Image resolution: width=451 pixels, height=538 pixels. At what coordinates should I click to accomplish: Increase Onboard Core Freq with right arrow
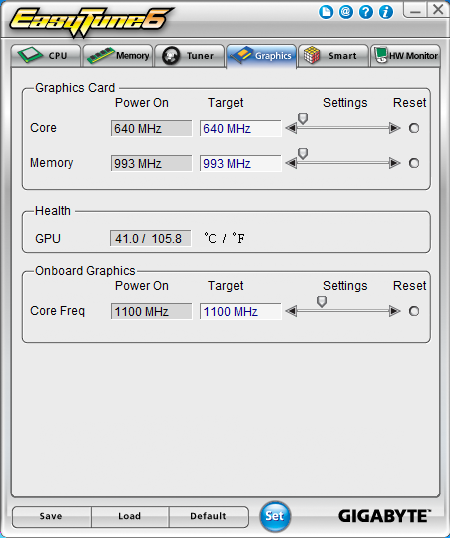point(394,311)
